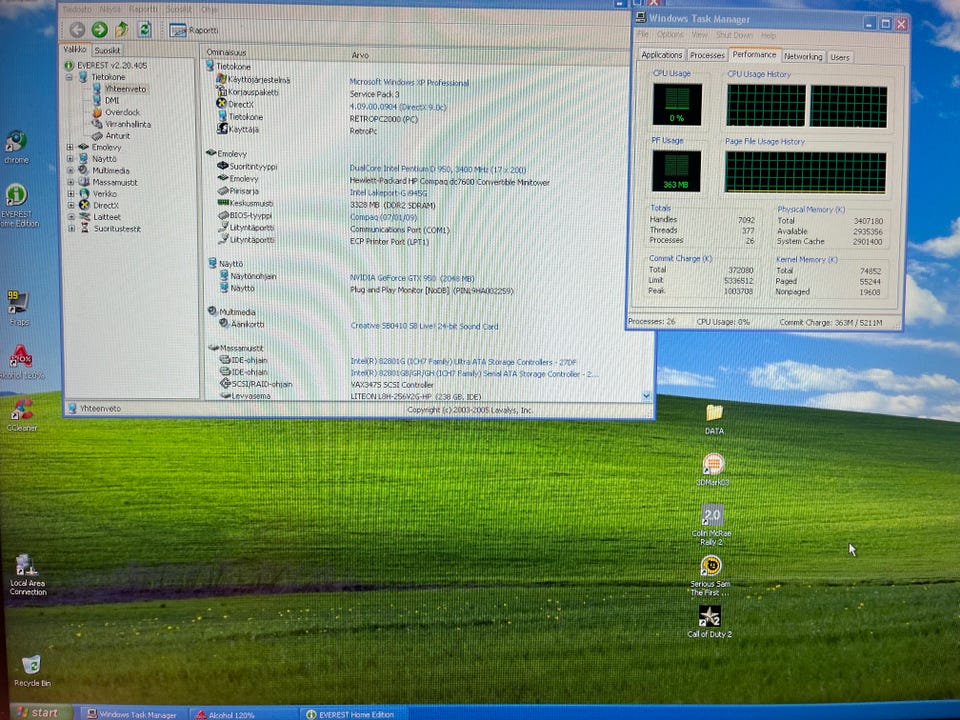Activate Windows Task Manager taskbar button

tap(131, 714)
